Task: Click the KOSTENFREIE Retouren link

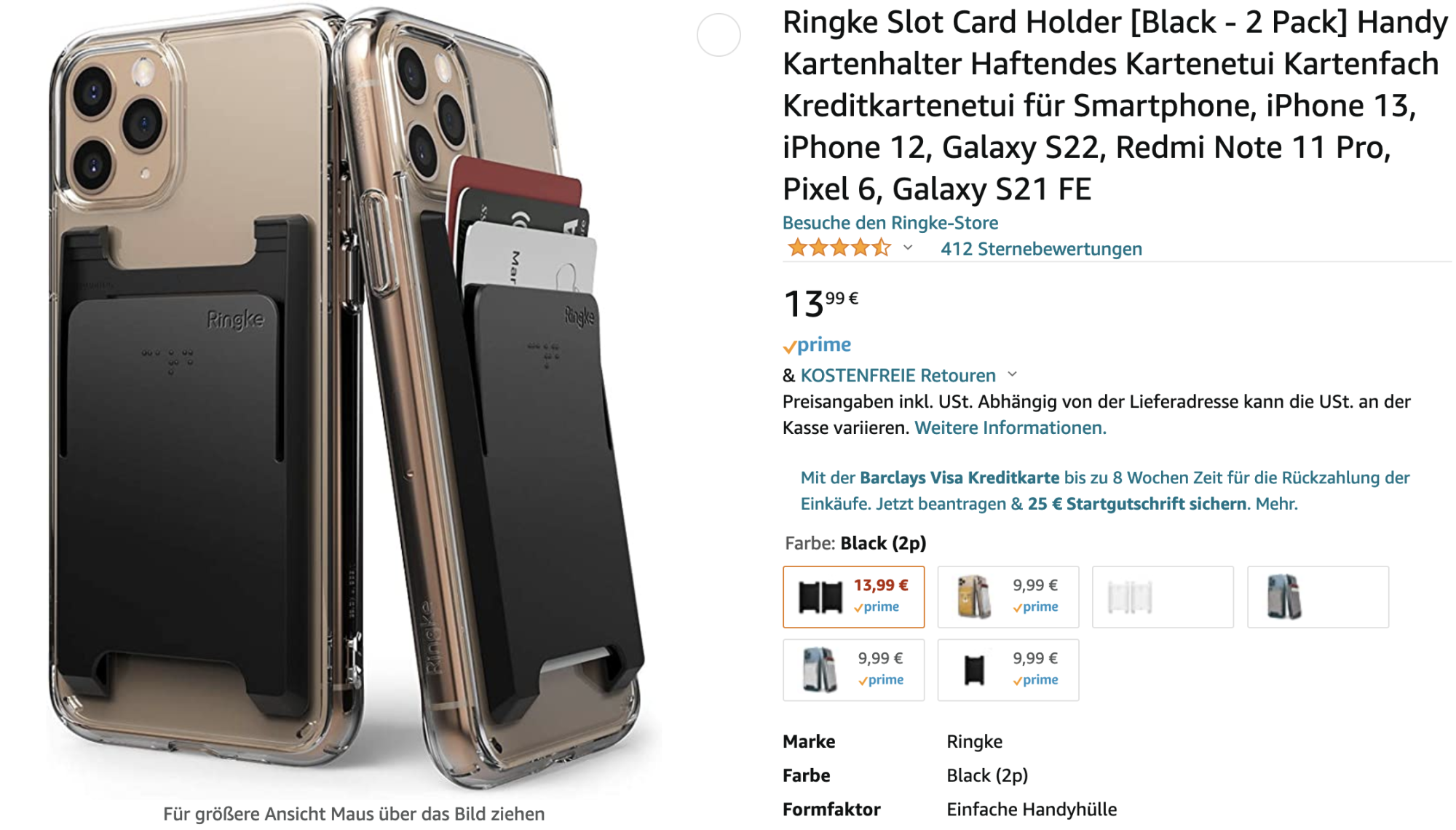Action: (898, 376)
